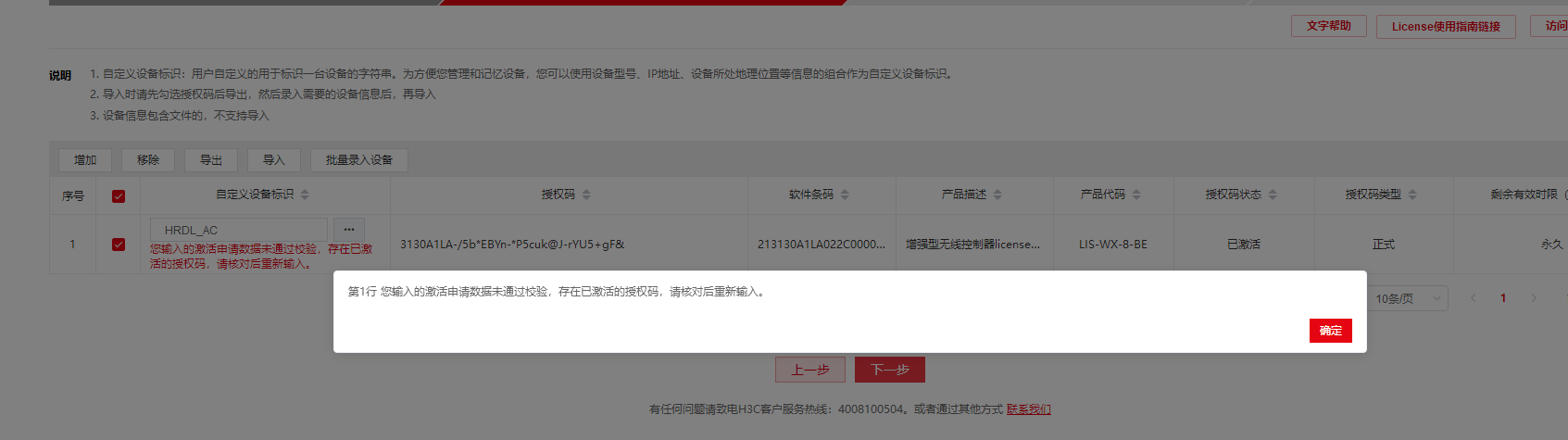Open the 联系我们 link
Viewport: 1568px width, 440px height.
point(1029,409)
